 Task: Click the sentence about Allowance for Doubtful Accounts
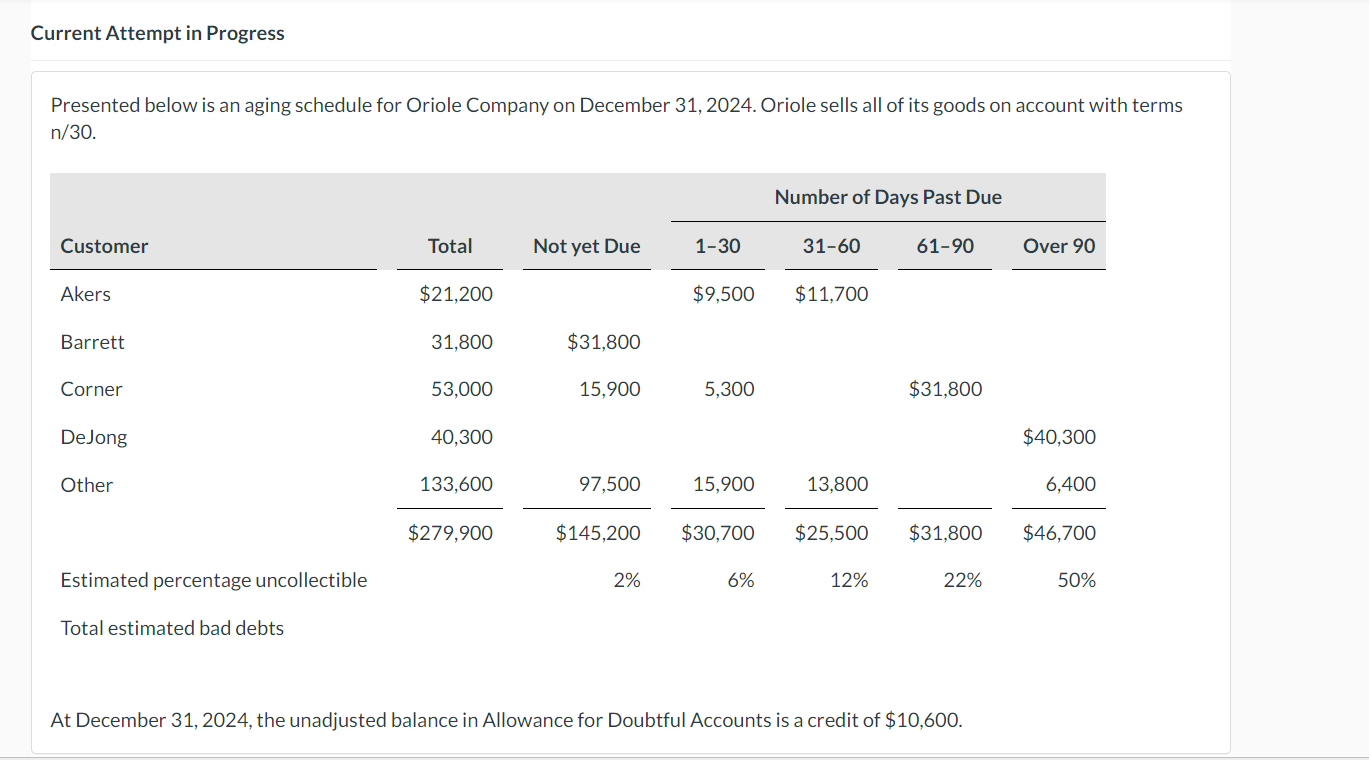tap(507, 720)
